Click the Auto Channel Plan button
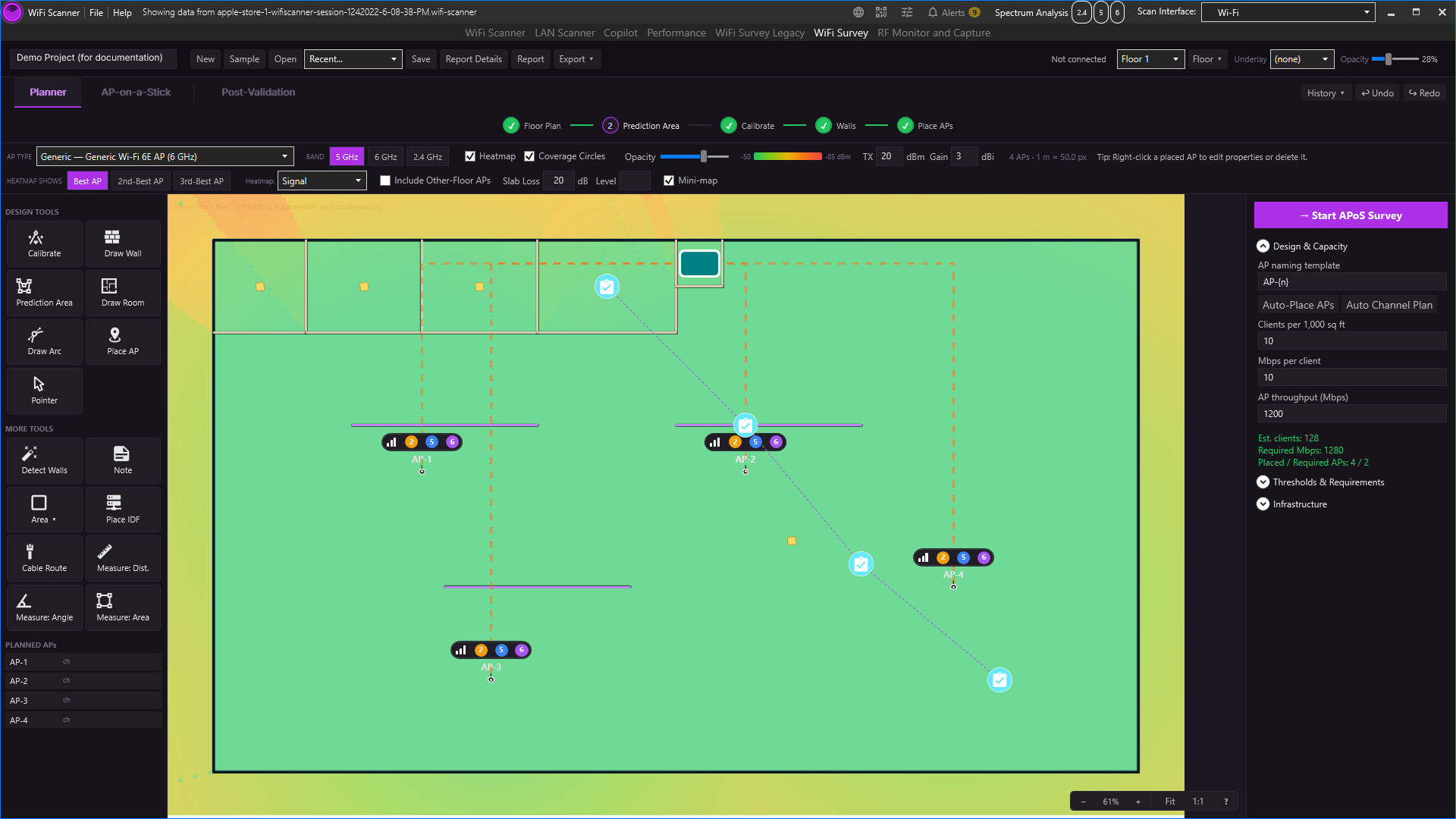The height and width of the screenshot is (819, 1456). click(x=1389, y=305)
